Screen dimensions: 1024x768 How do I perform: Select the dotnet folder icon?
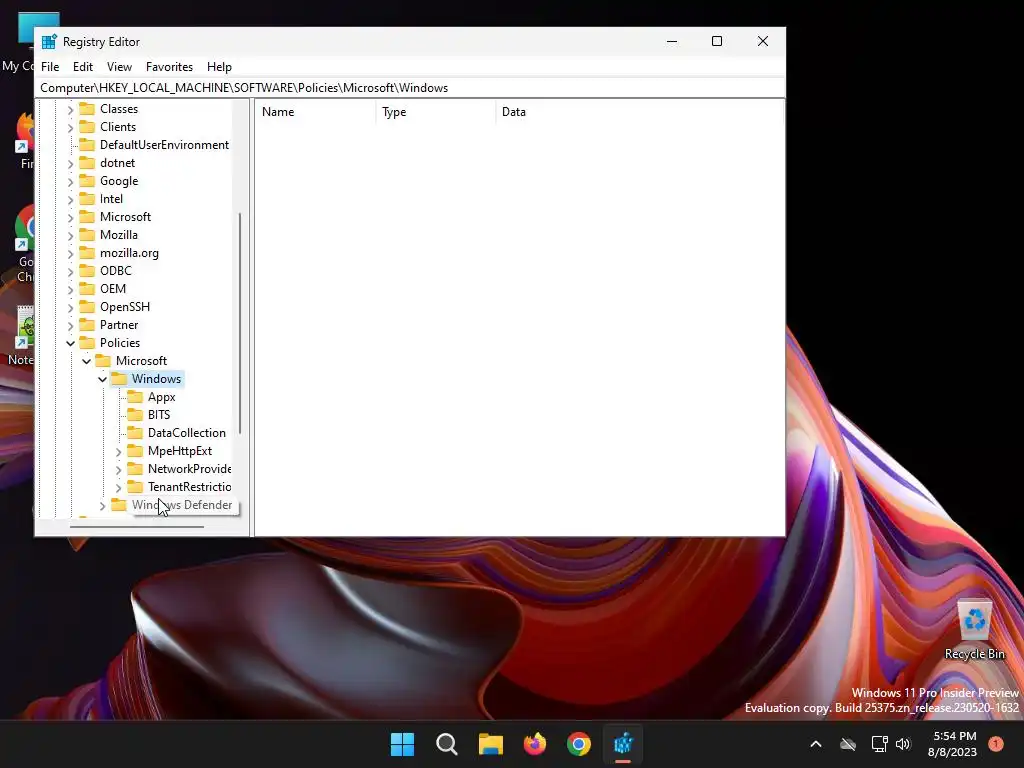click(x=87, y=163)
